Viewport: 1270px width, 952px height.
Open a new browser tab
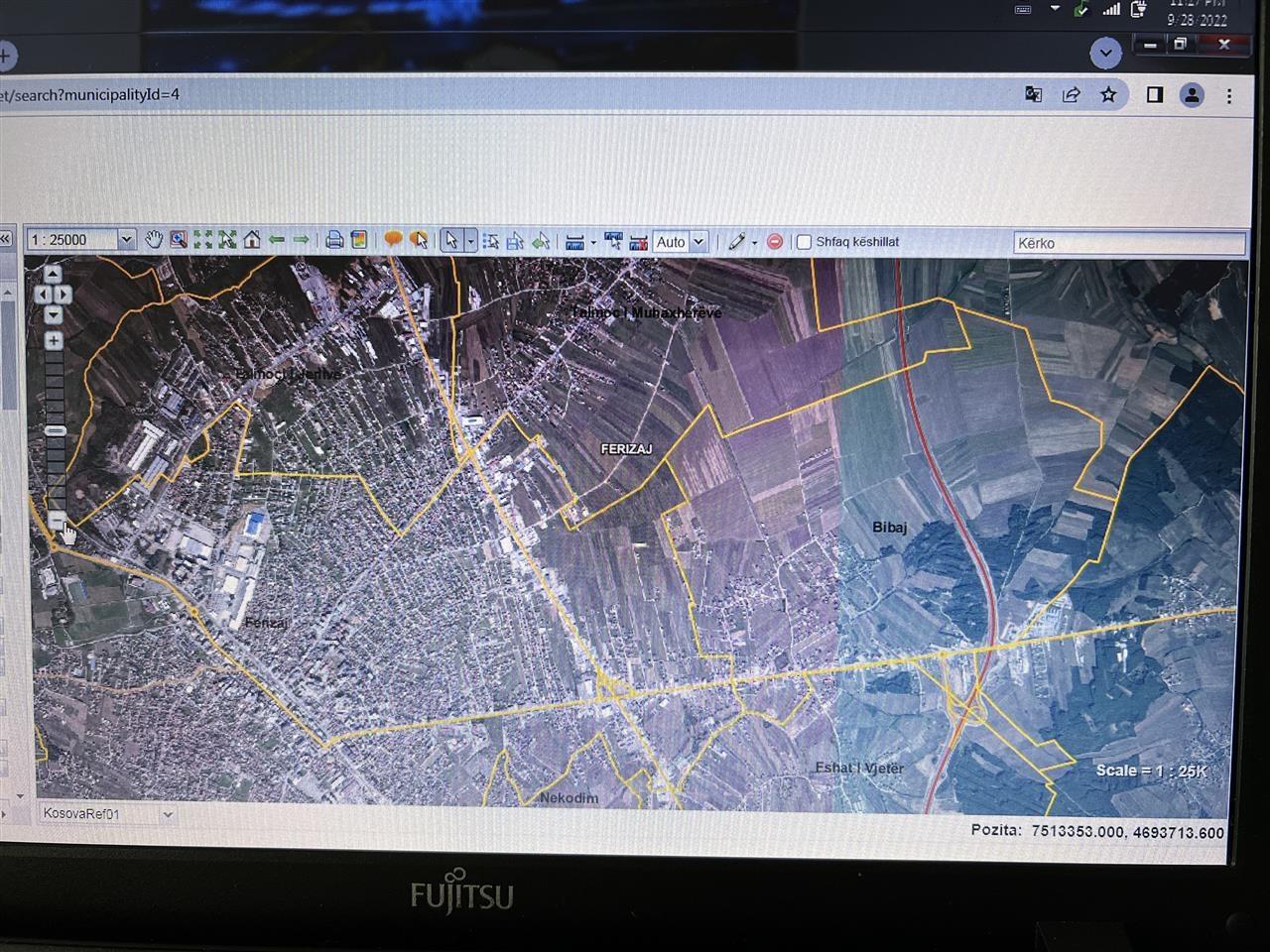[x=4, y=56]
